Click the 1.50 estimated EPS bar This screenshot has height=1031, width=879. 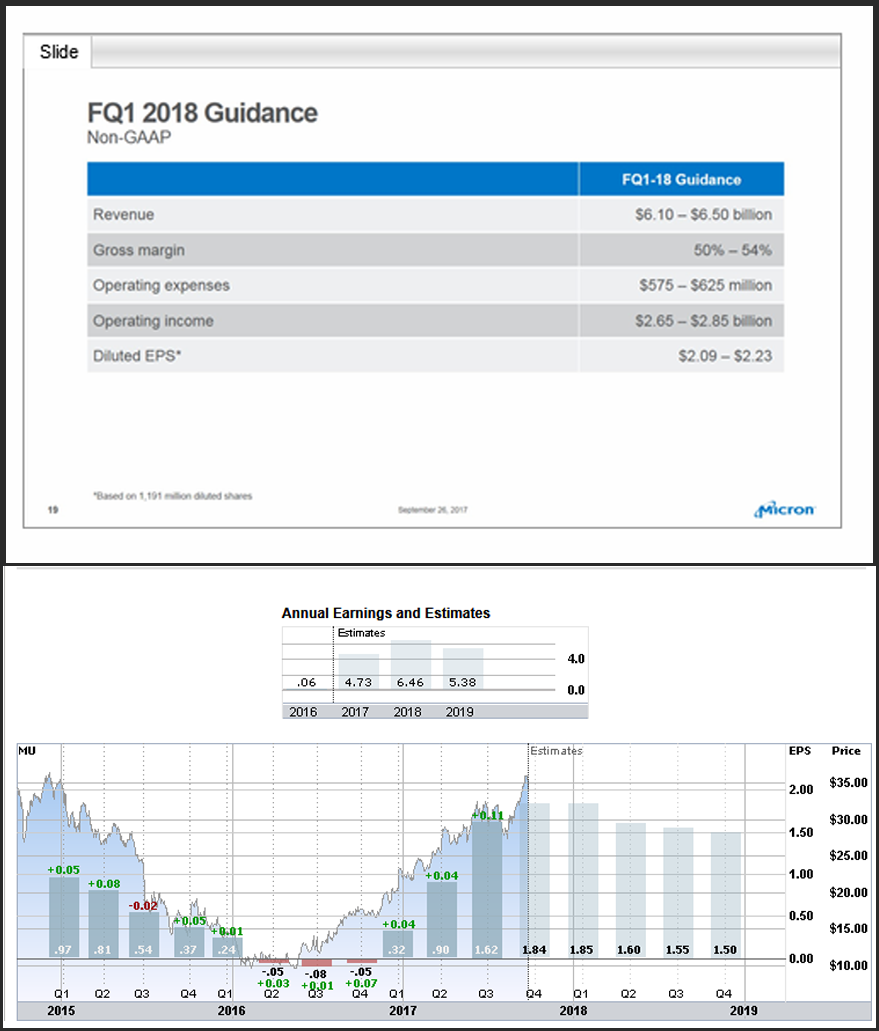pos(726,895)
